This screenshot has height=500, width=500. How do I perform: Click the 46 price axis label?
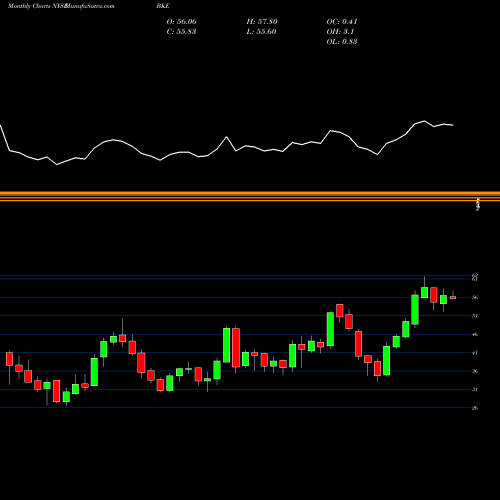[475, 334]
